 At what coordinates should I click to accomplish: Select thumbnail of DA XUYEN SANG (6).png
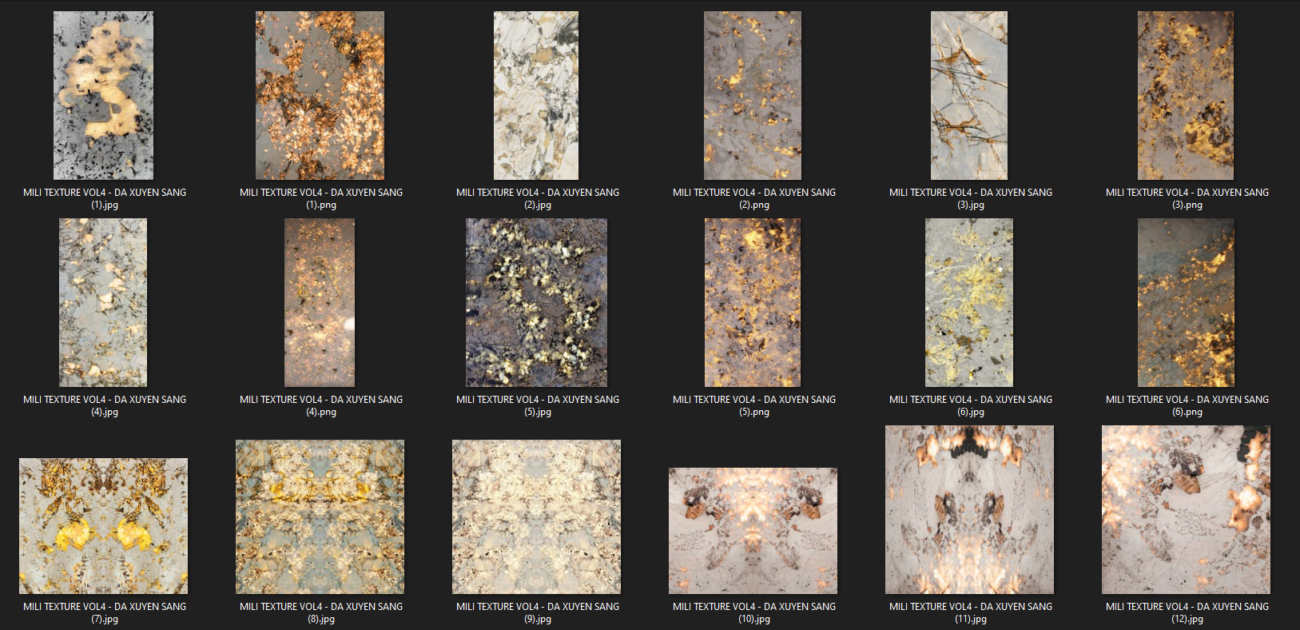pos(1186,303)
